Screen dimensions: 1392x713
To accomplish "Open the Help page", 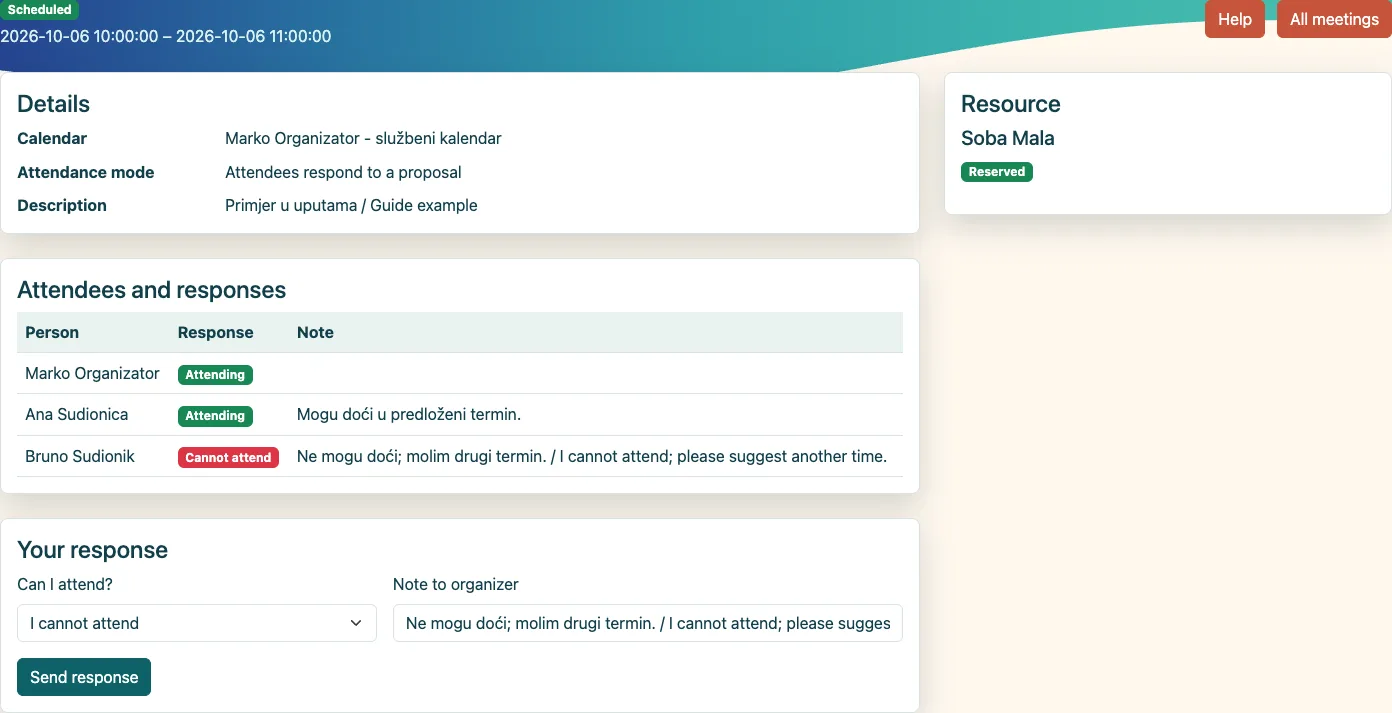I will click(x=1235, y=19).
